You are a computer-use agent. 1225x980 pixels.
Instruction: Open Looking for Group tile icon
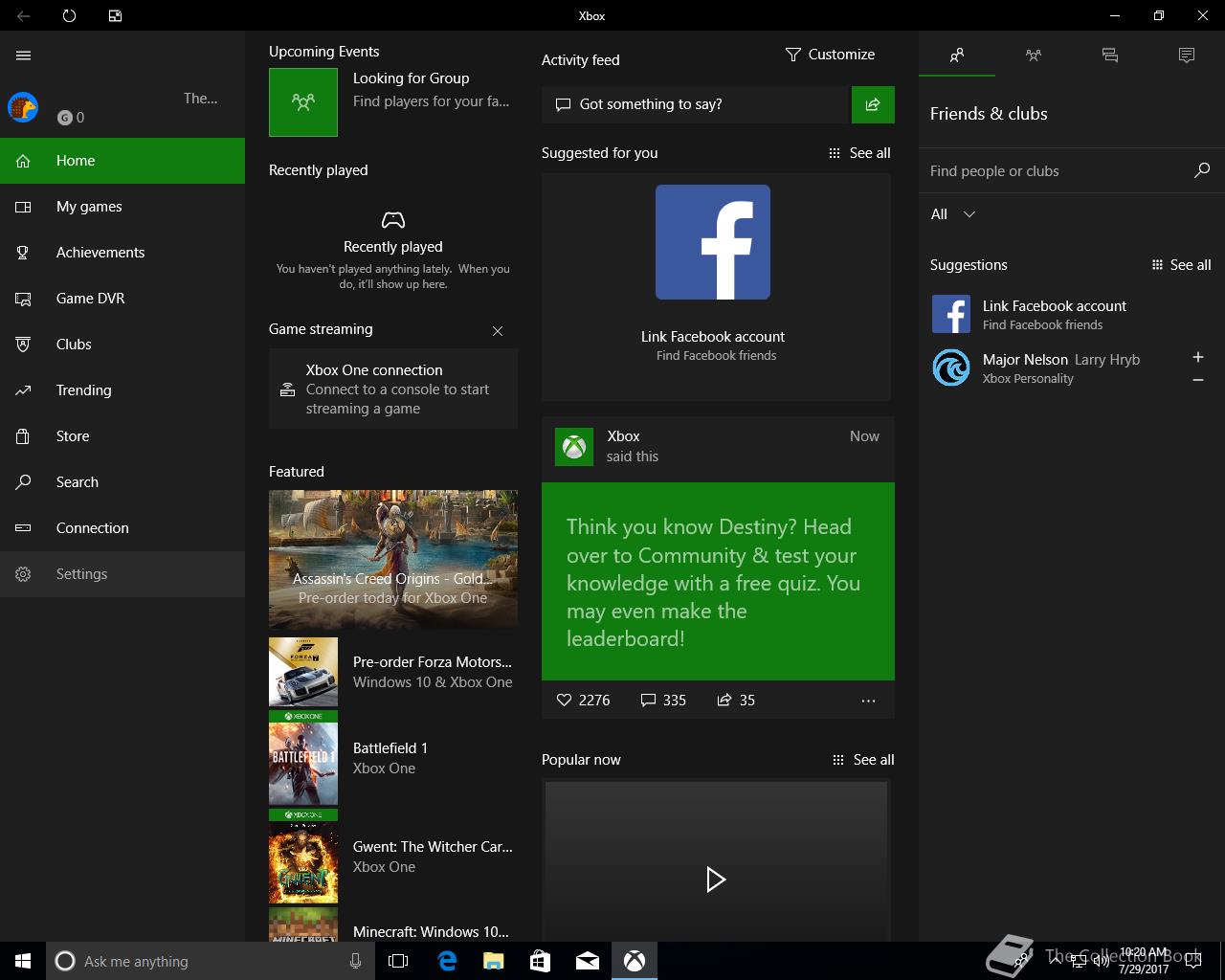303,102
